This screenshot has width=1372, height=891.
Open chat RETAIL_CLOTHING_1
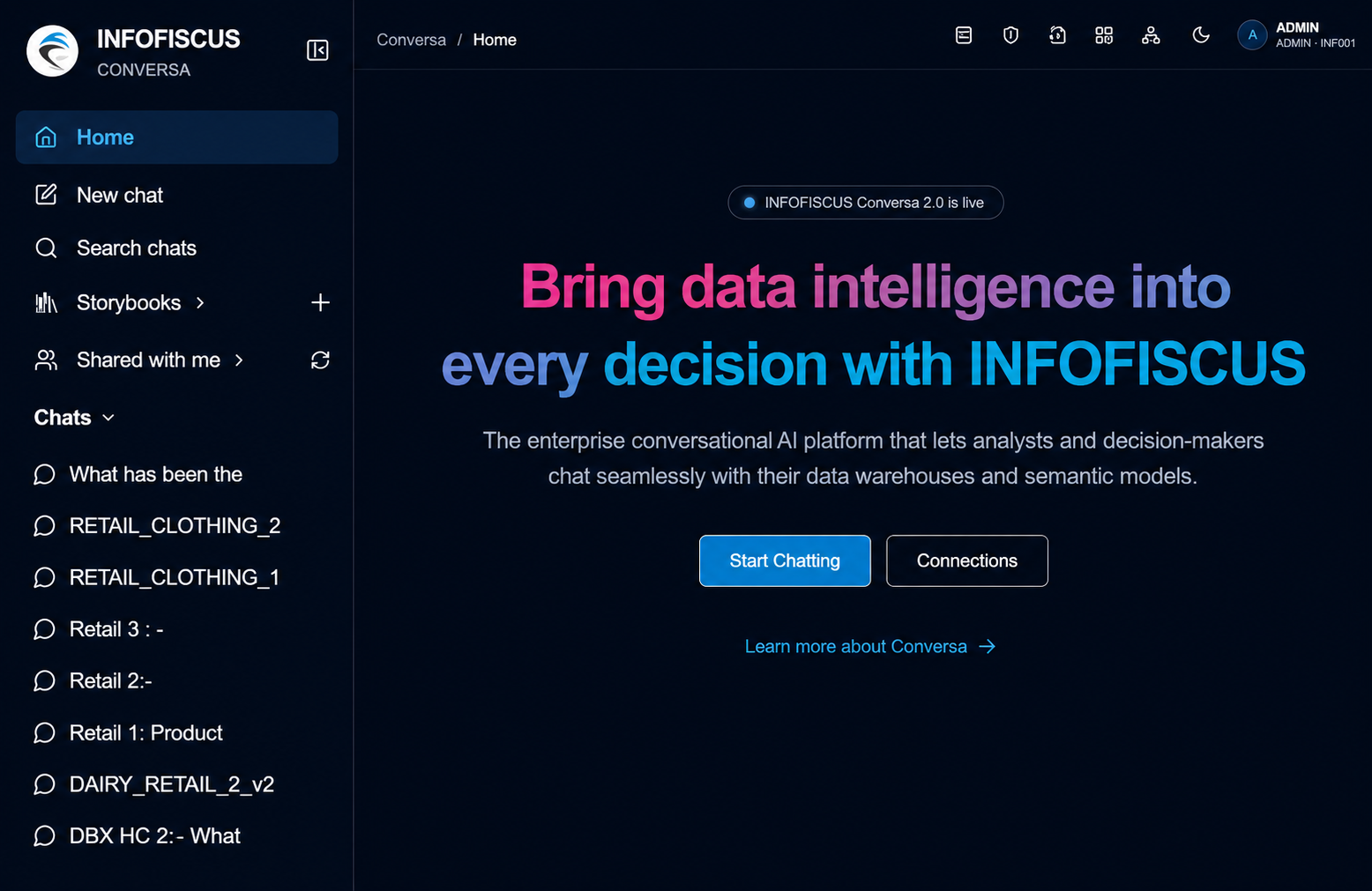point(176,577)
